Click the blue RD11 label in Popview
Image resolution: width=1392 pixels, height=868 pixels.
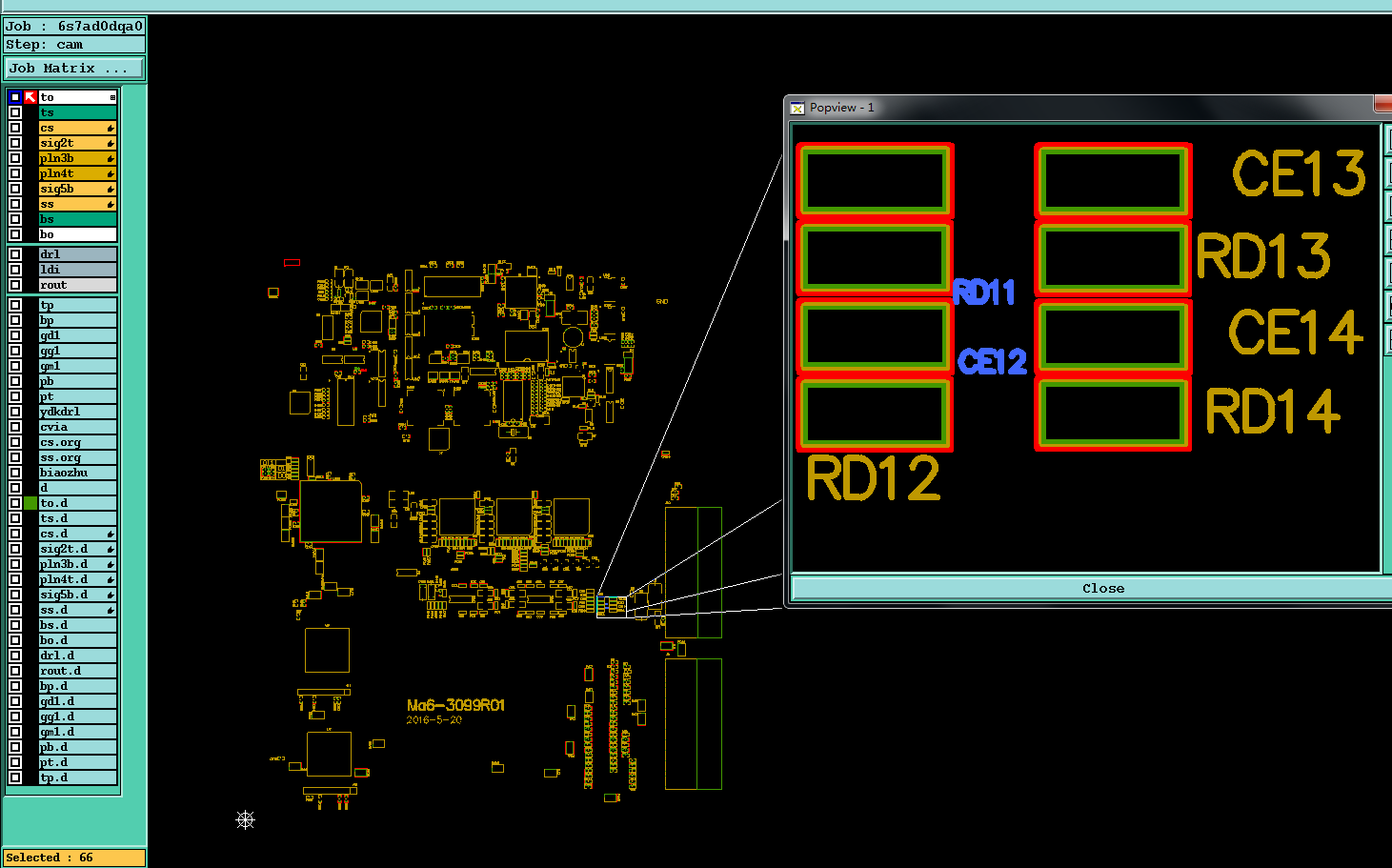click(x=984, y=292)
